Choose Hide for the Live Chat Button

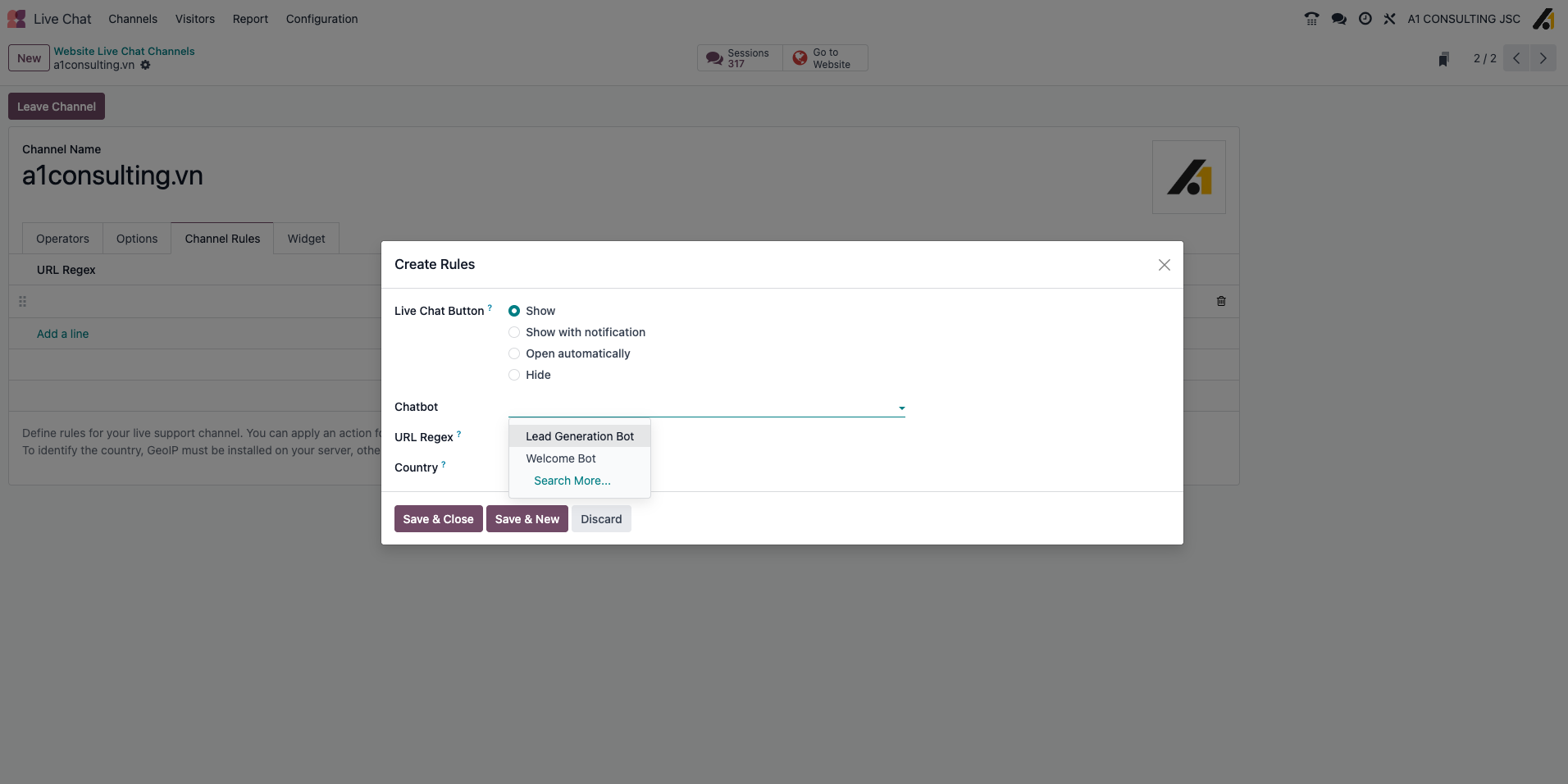[513, 375]
